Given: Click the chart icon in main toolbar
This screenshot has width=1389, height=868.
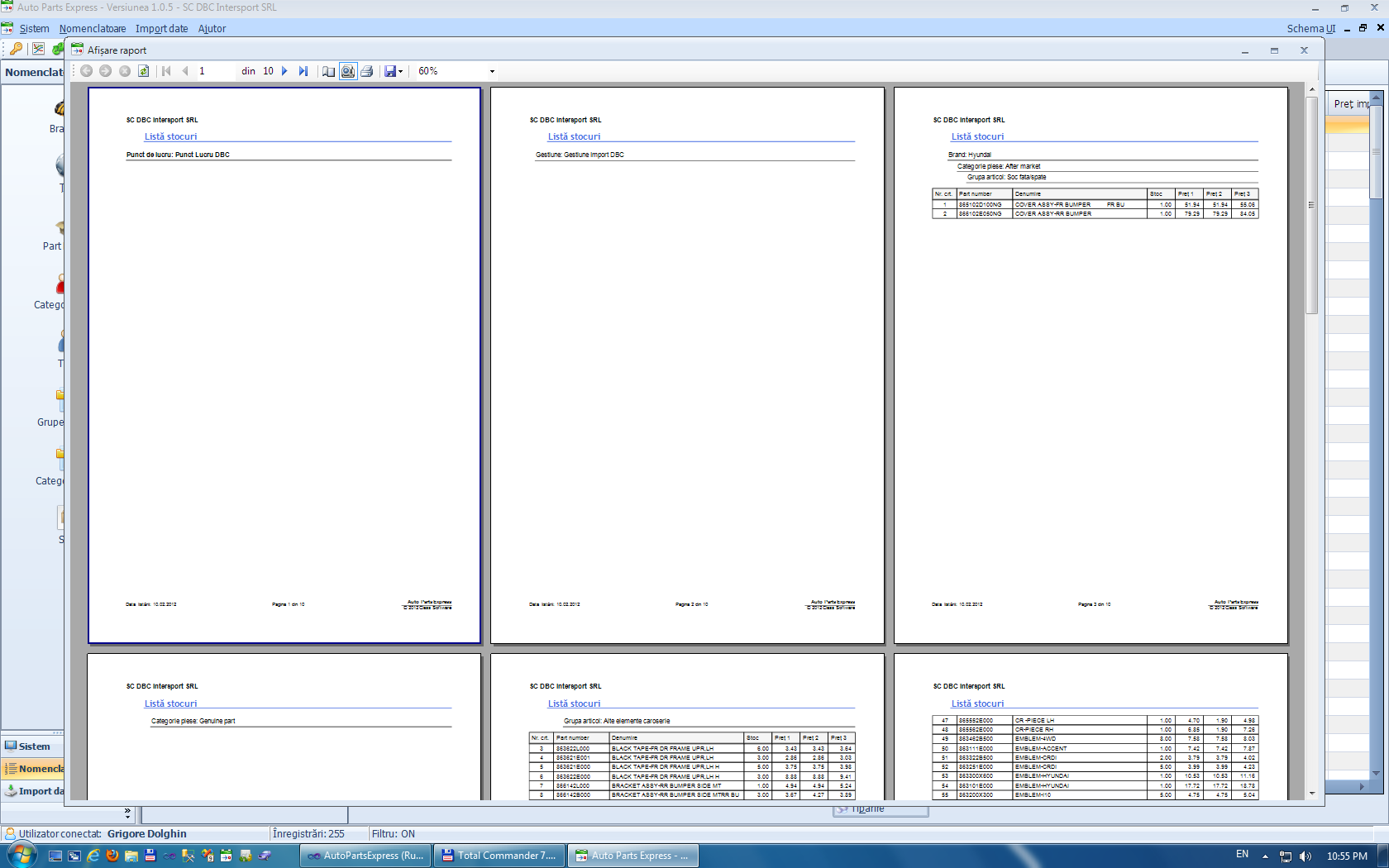Looking at the screenshot, I should (38, 49).
